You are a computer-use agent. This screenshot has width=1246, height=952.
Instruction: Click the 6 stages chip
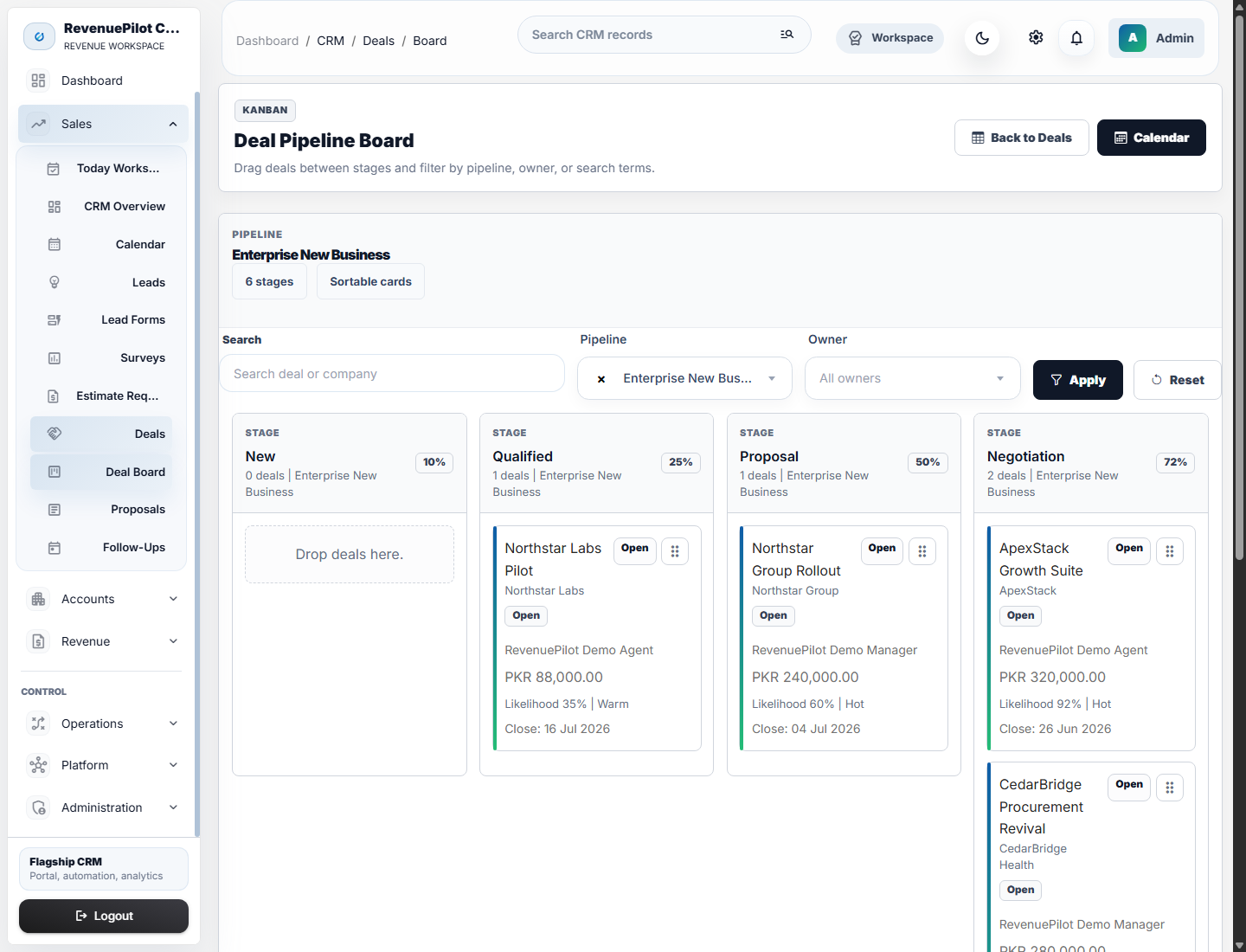[269, 281]
